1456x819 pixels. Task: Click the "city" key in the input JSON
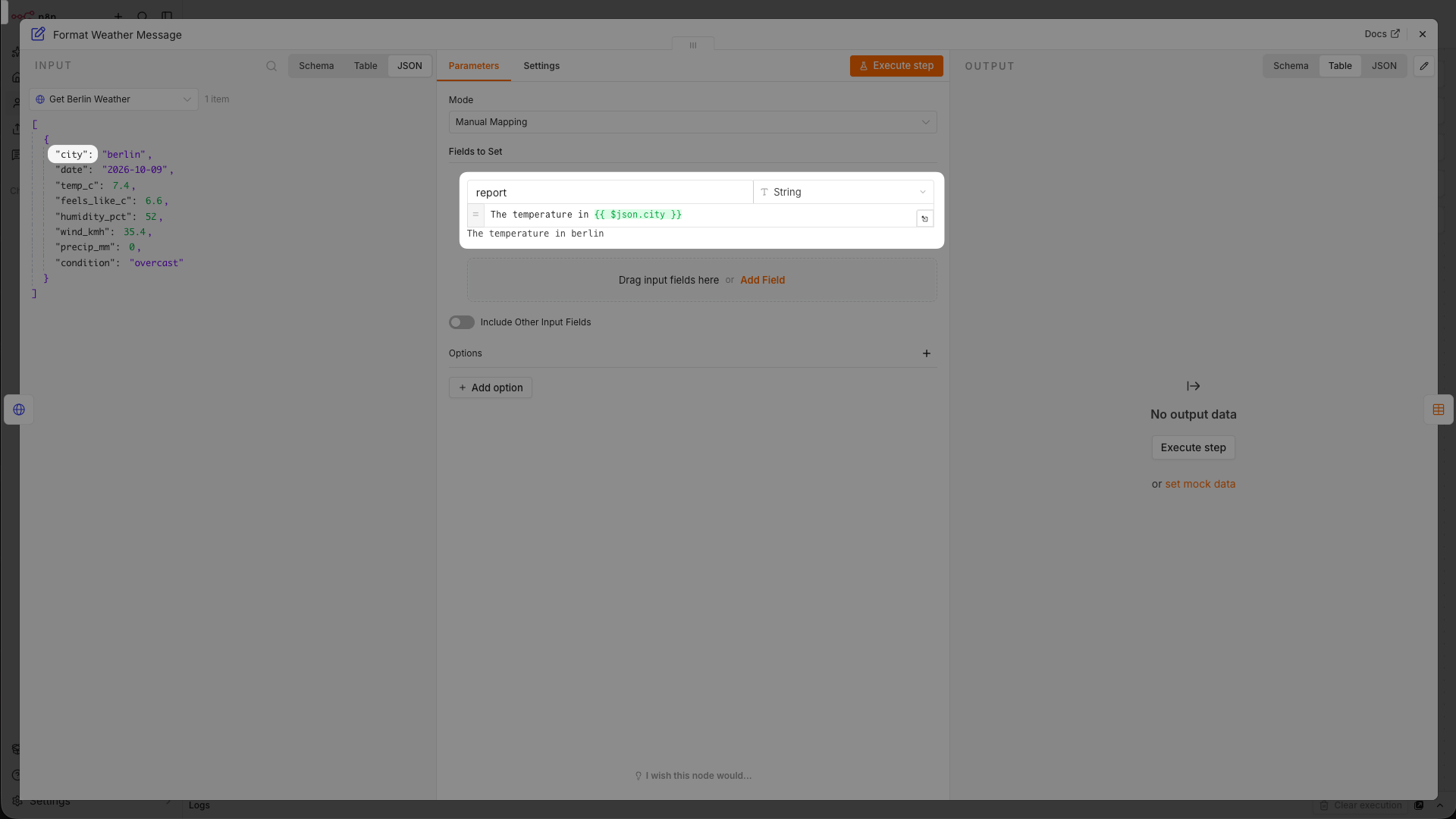click(x=74, y=155)
